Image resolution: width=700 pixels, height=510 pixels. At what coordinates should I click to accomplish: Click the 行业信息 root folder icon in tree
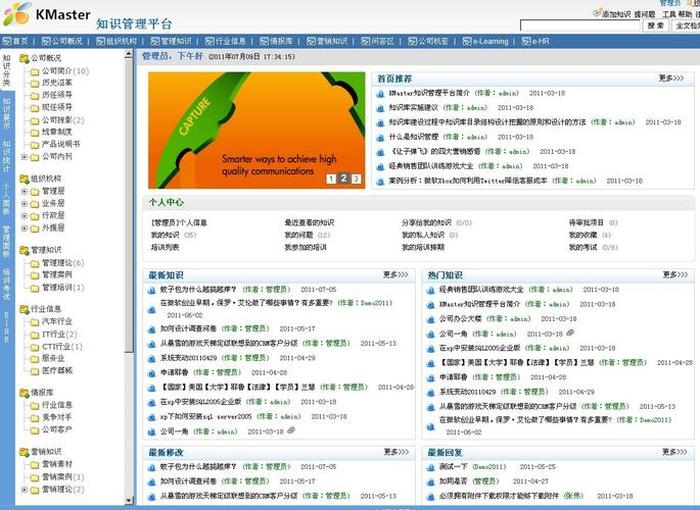(x=24, y=309)
